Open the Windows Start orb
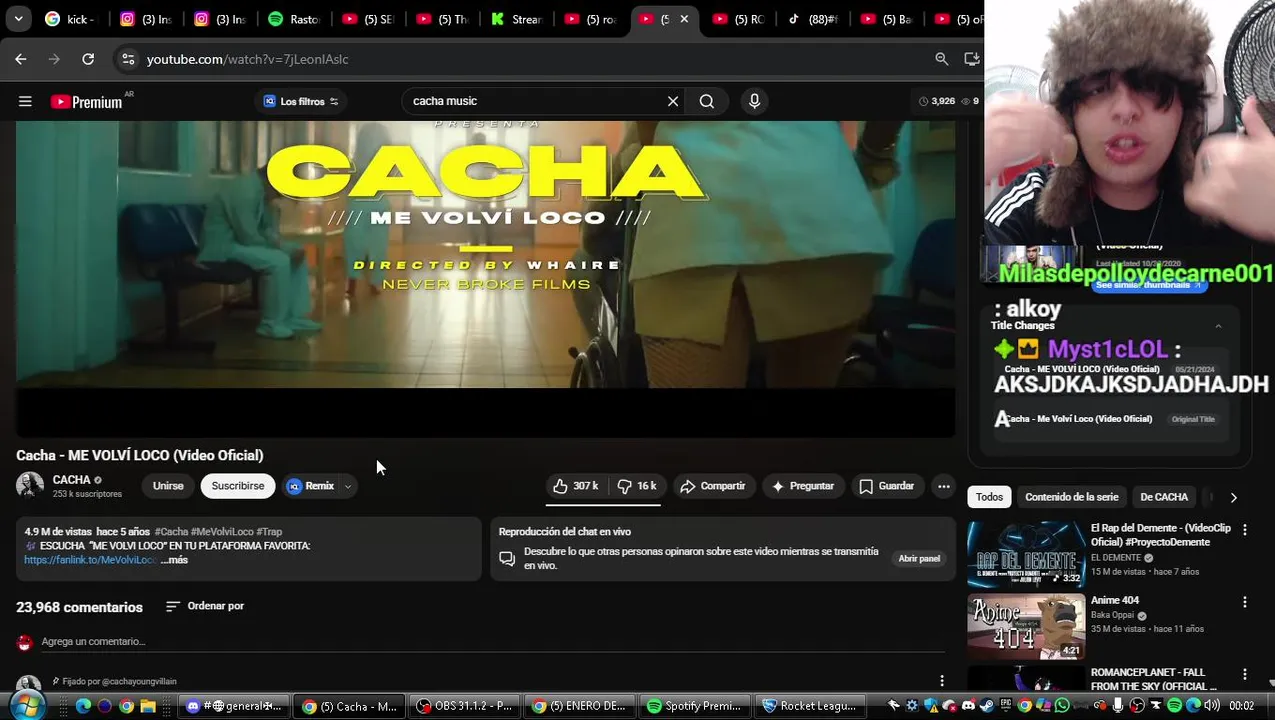This screenshot has width=1275, height=720. click(27, 705)
